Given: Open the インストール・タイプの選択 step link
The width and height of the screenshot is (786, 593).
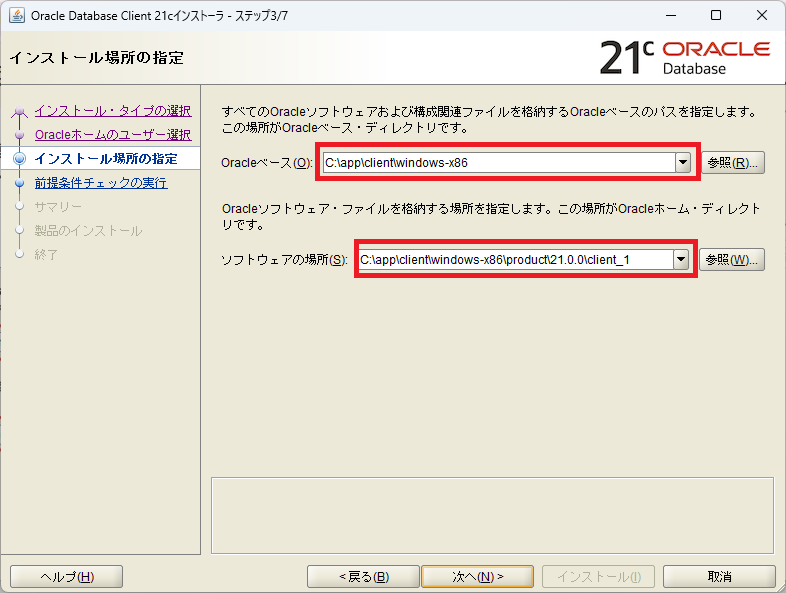Looking at the screenshot, I should [113, 111].
